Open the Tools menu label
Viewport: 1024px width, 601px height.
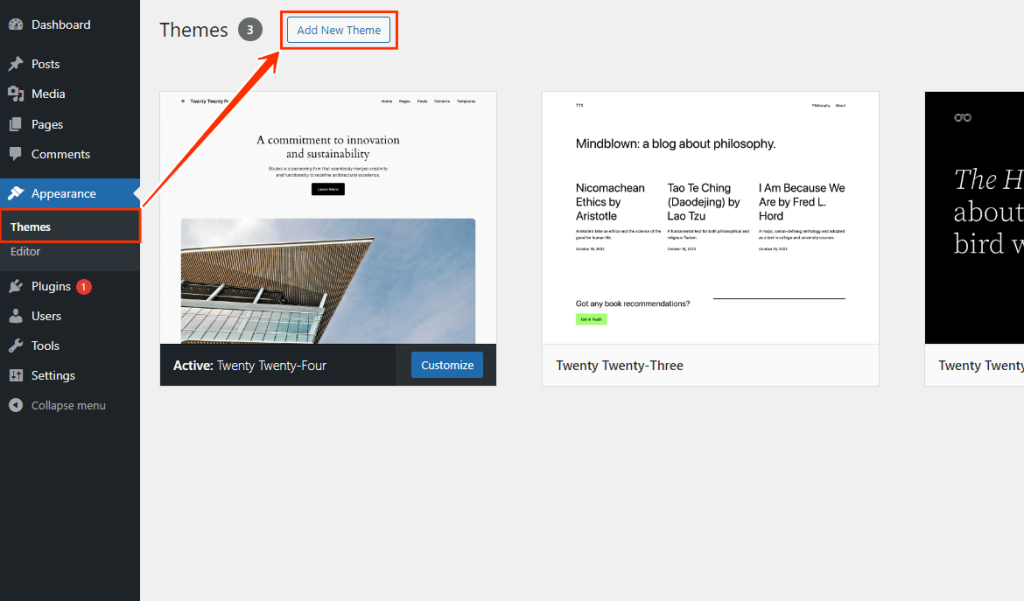45,346
